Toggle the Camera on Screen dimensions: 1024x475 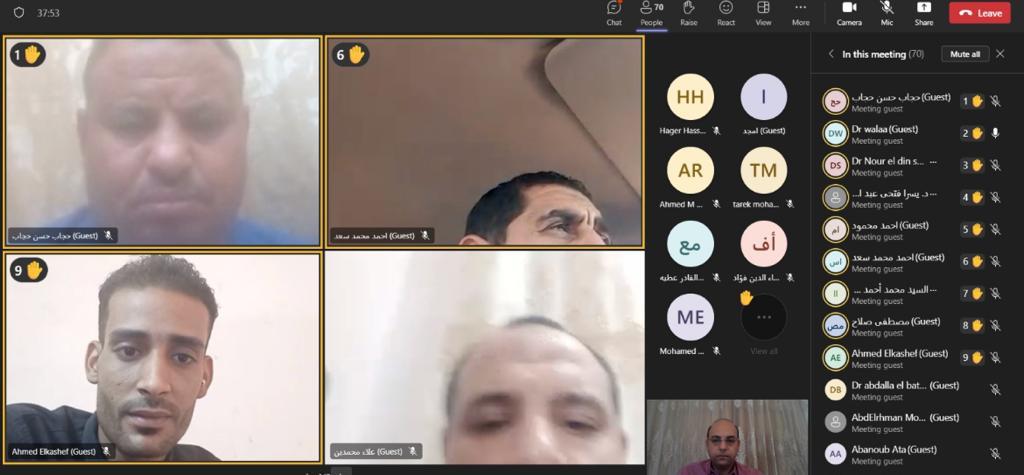tap(849, 12)
